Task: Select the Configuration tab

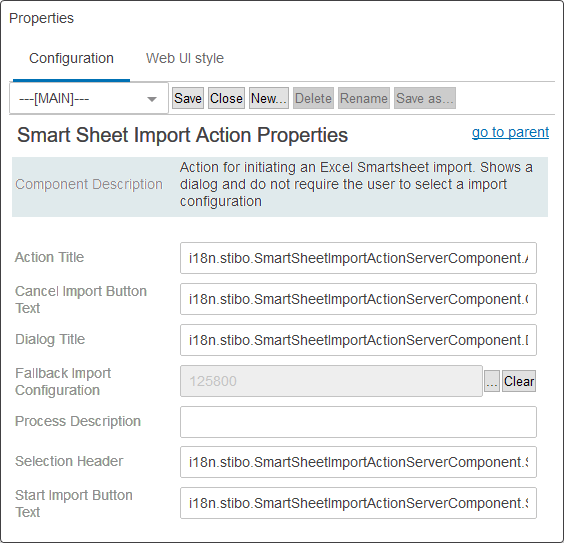Action: pos(71,58)
